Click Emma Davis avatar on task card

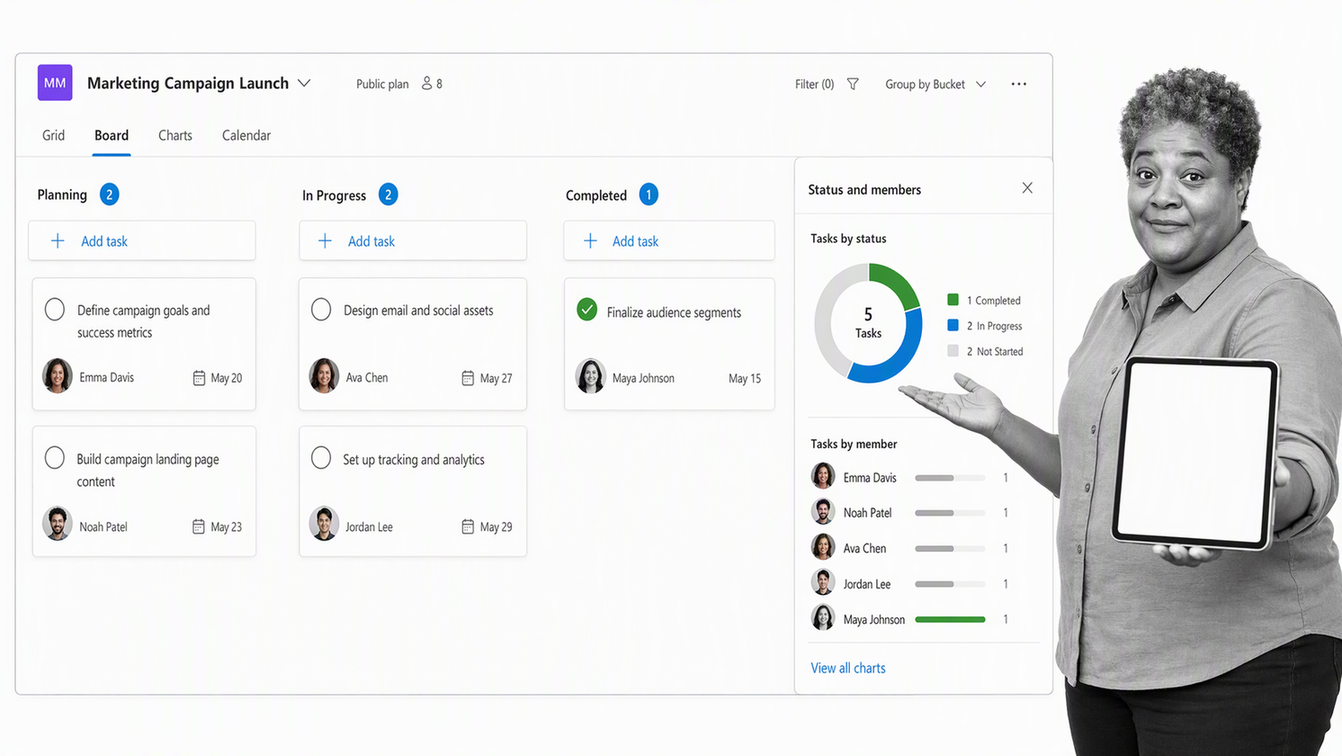coord(57,376)
